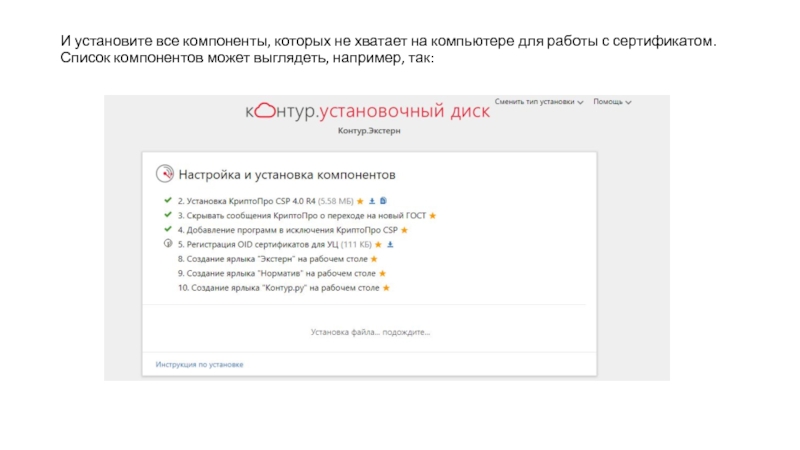Click "4. Добавление программ в исключения КриптоПро CSP"
Screen dimensions: 800x450
pyautogui.click(x=287, y=230)
